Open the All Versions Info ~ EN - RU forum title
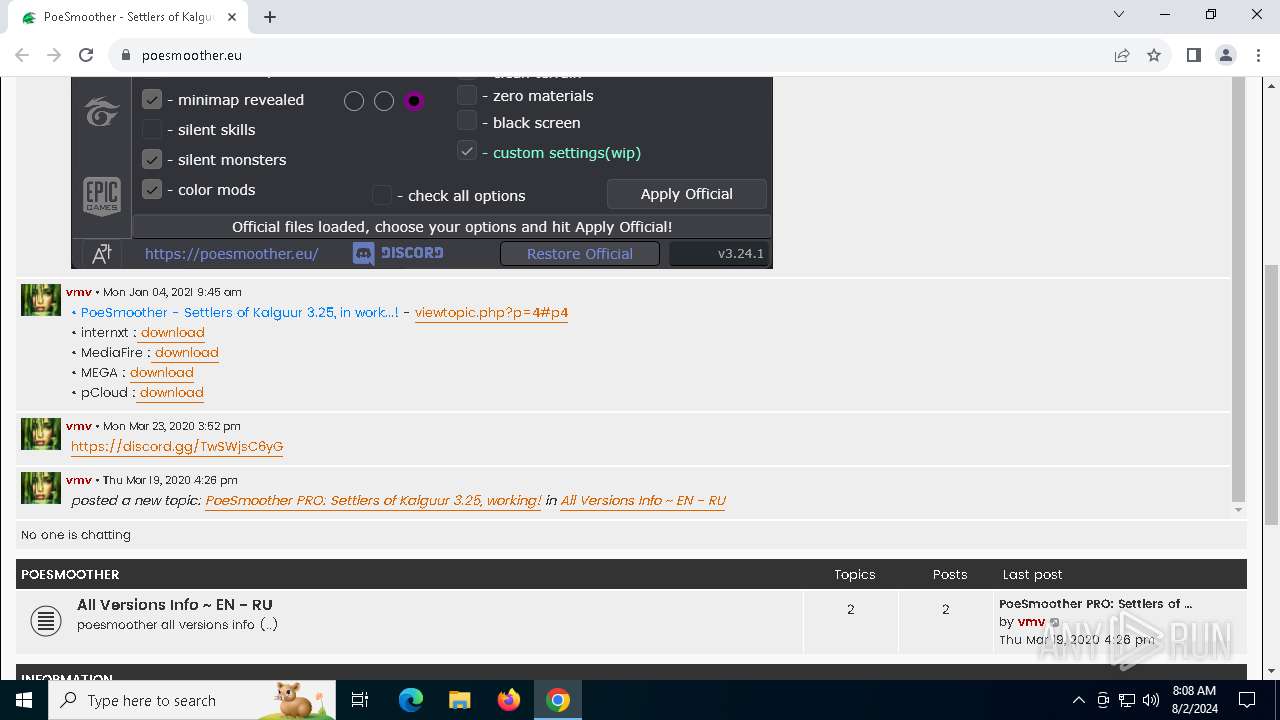1280x720 pixels. coord(175,604)
